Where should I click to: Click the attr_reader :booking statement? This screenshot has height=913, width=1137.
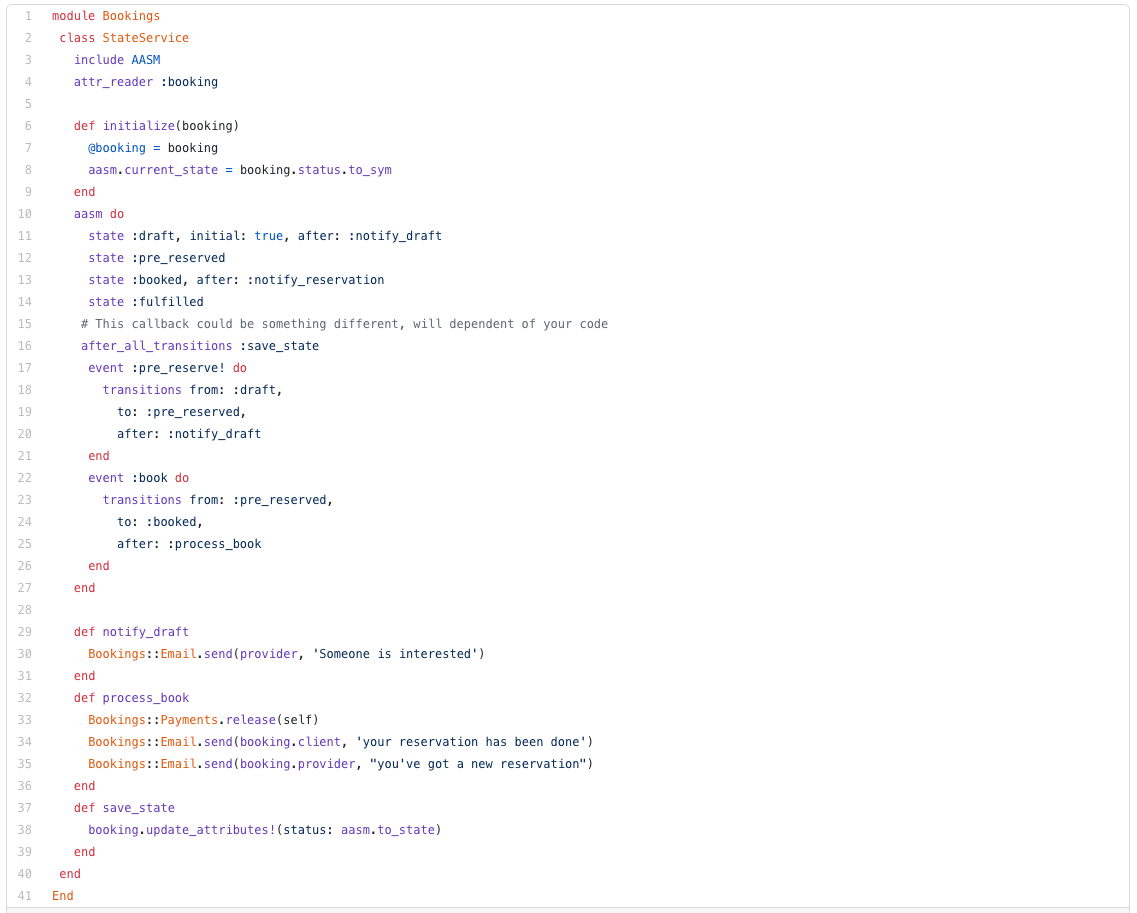(x=145, y=82)
